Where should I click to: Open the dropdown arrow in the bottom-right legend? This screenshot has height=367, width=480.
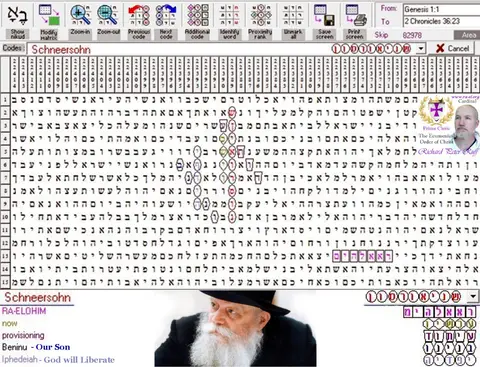(x=473, y=296)
